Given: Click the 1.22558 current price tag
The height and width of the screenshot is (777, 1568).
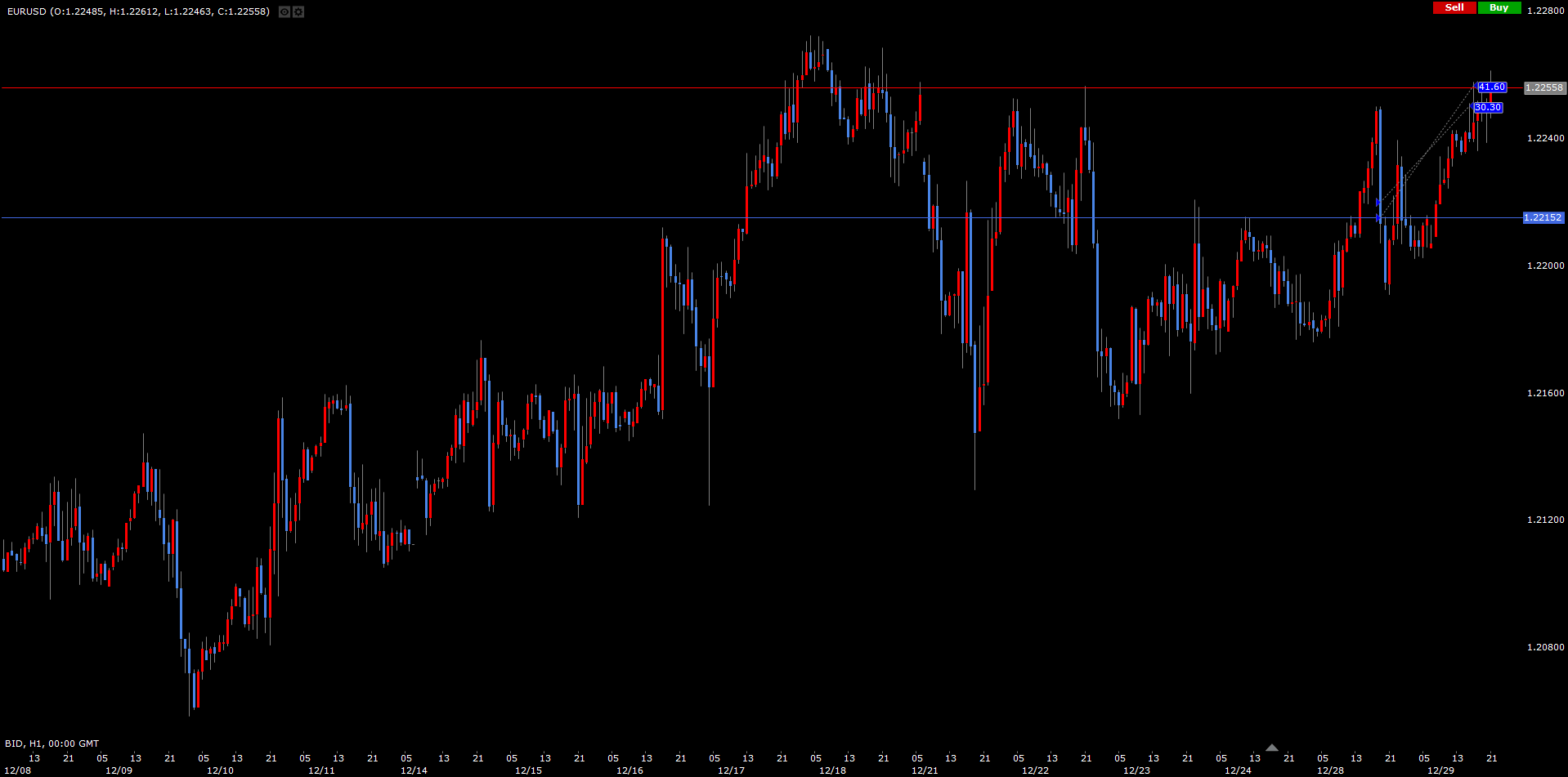Looking at the screenshot, I should coord(1544,87).
